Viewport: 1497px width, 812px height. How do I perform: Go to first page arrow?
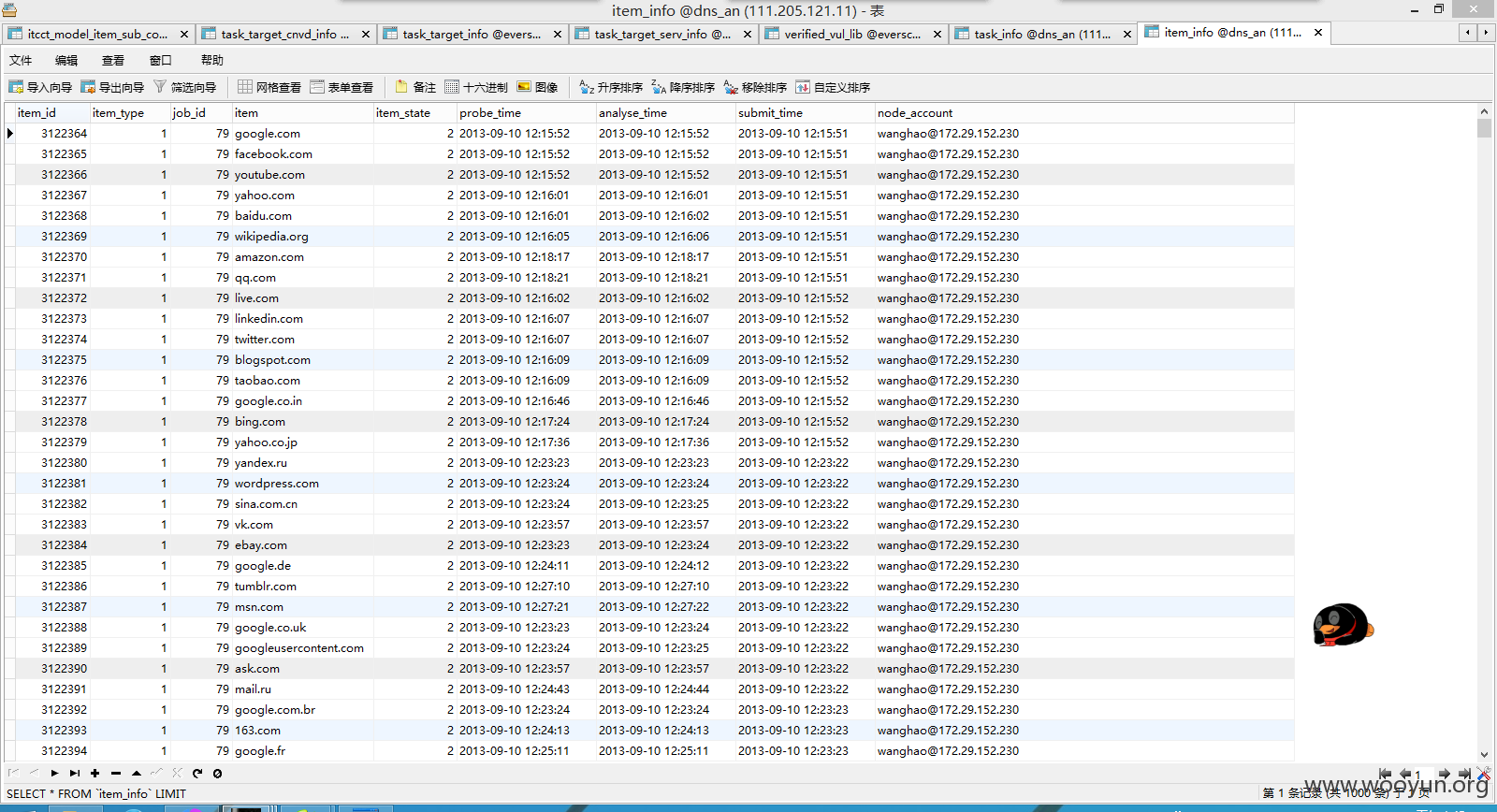1385,774
